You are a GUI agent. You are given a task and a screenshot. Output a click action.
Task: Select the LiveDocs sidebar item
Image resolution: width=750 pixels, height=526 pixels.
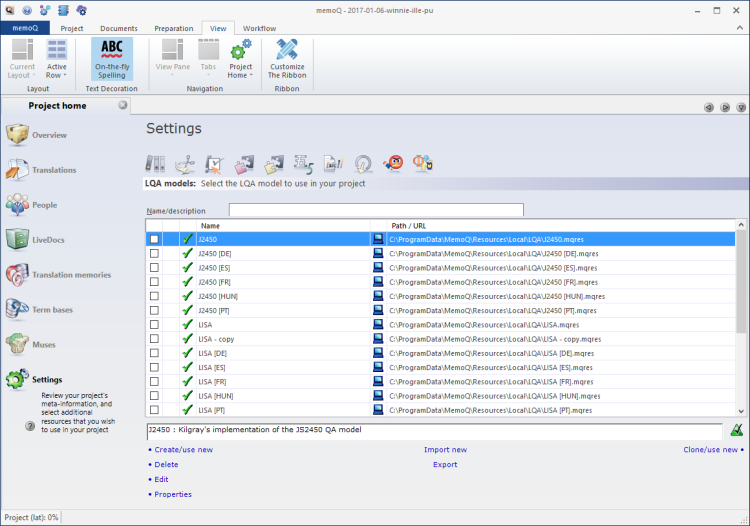point(53,240)
